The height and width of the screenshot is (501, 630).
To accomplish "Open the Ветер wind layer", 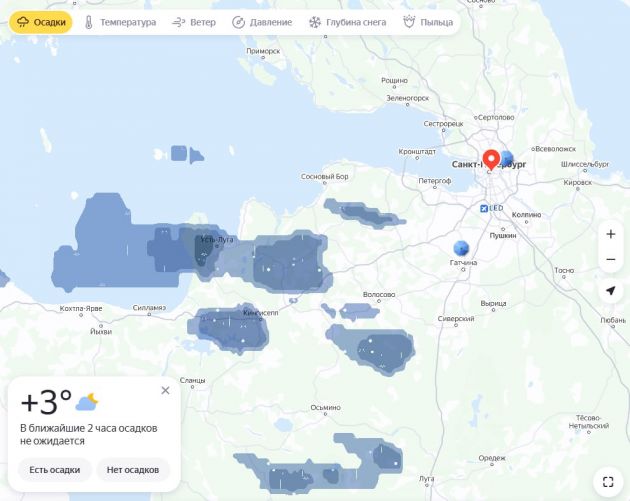I will point(194,22).
